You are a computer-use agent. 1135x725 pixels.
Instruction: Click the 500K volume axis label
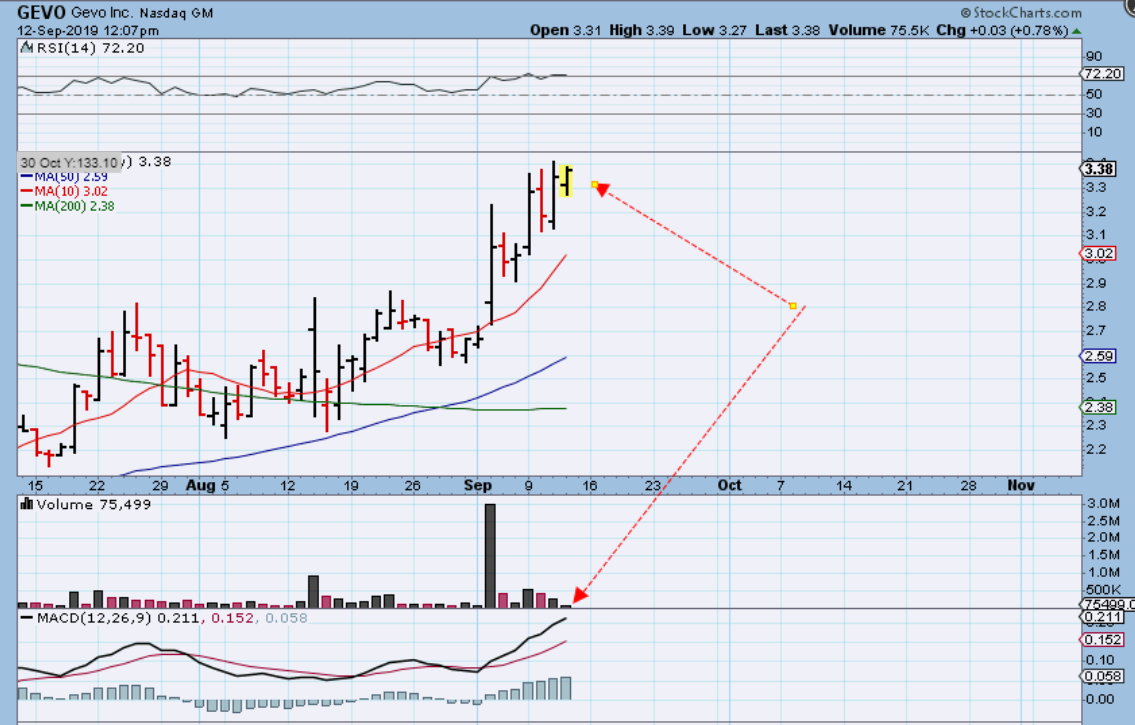pos(1104,590)
